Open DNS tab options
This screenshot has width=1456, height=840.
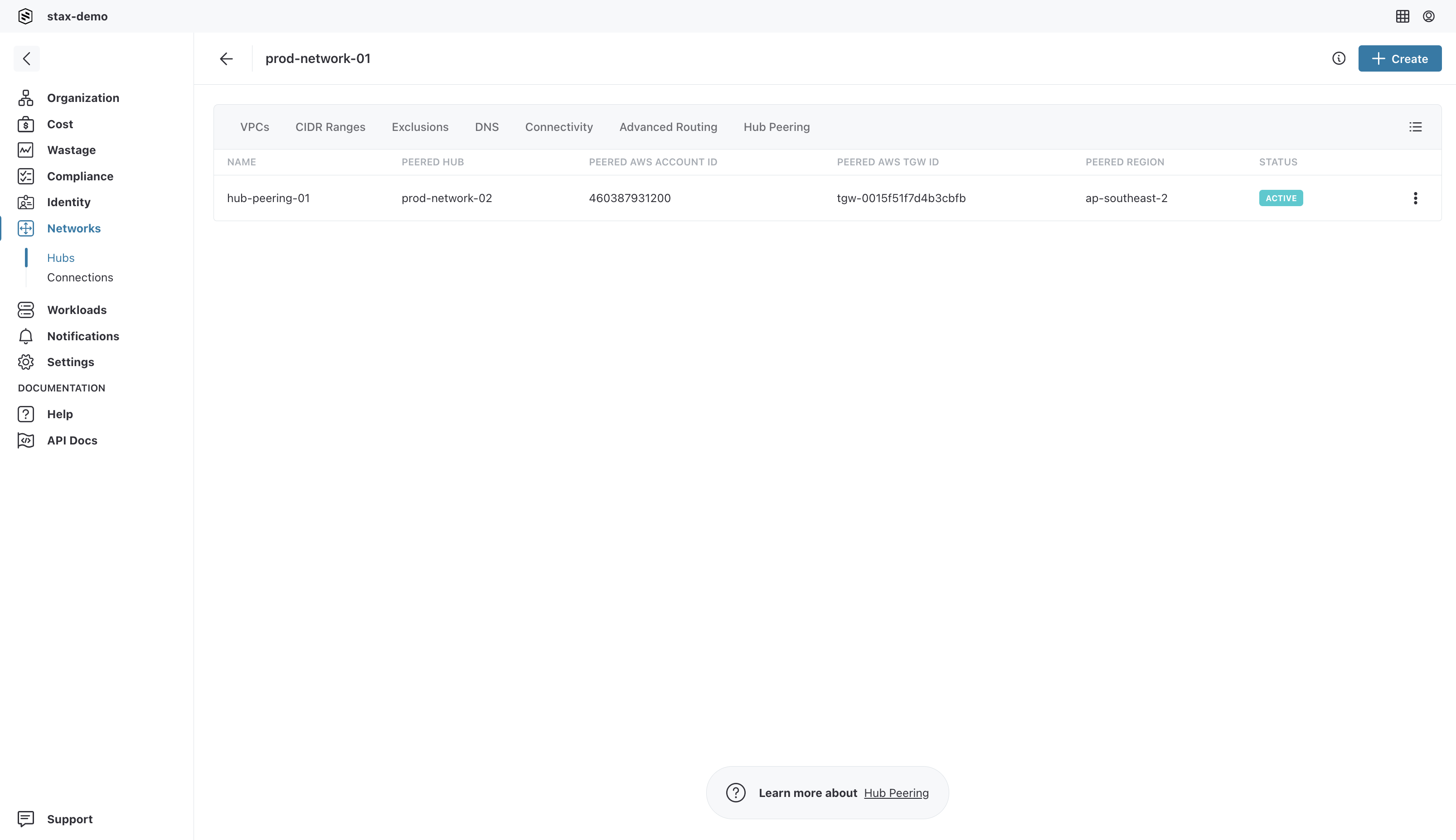click(x=487, y=127)
